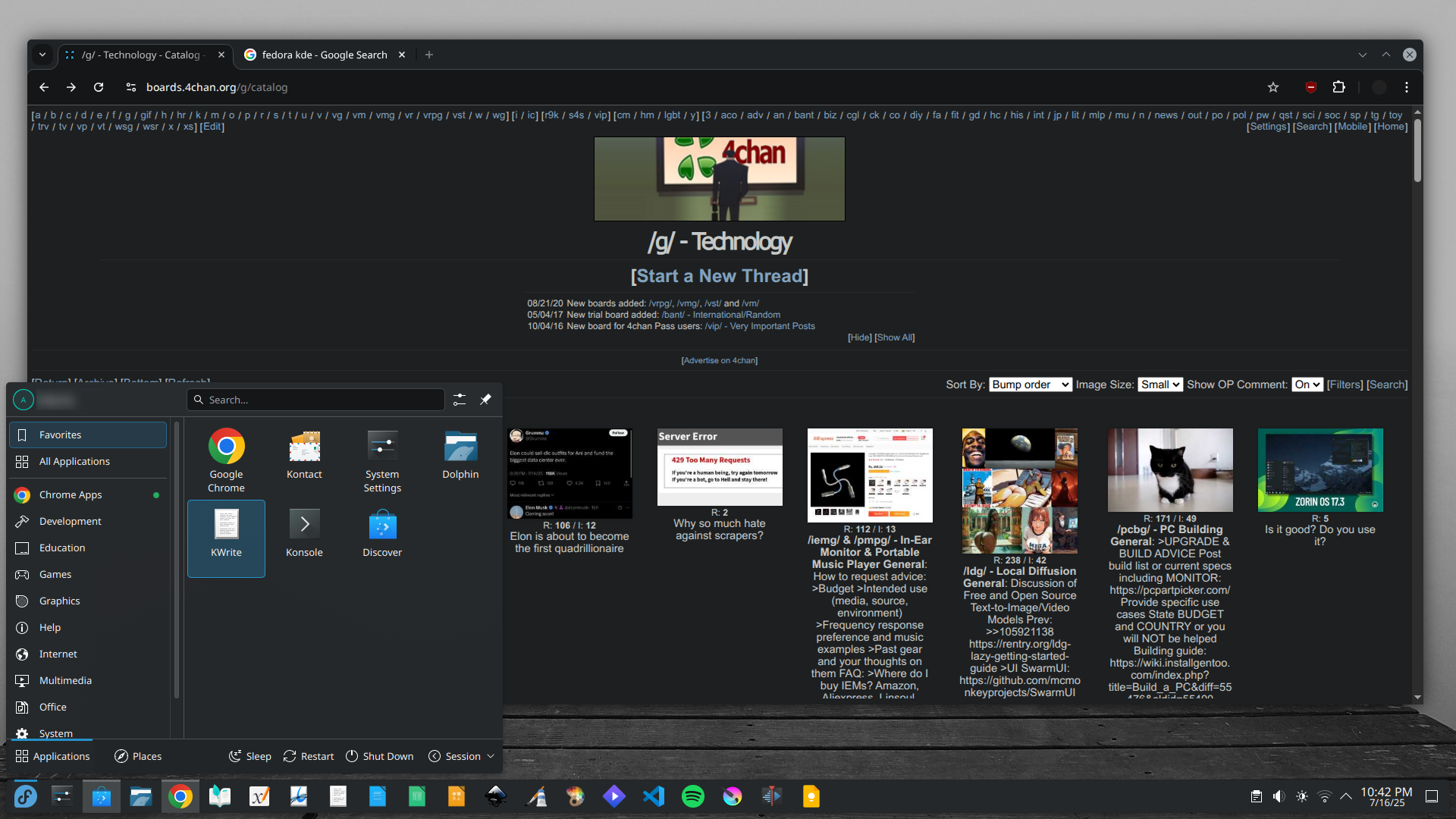Click the launcher category list scrollbar
This screenshot has width=1456, height=819.
[x=177, y=560]
